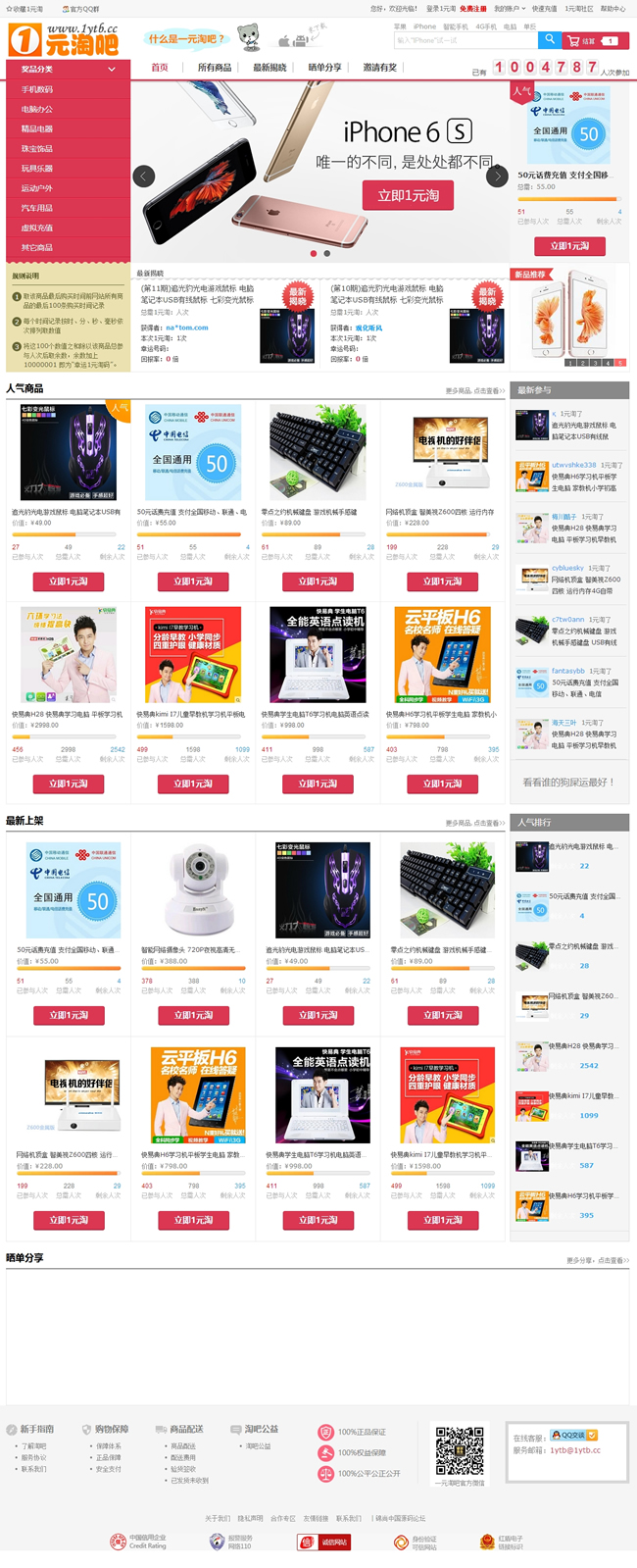
Task: Click the 1元淘吧 site logo
Action: point(64,40)
